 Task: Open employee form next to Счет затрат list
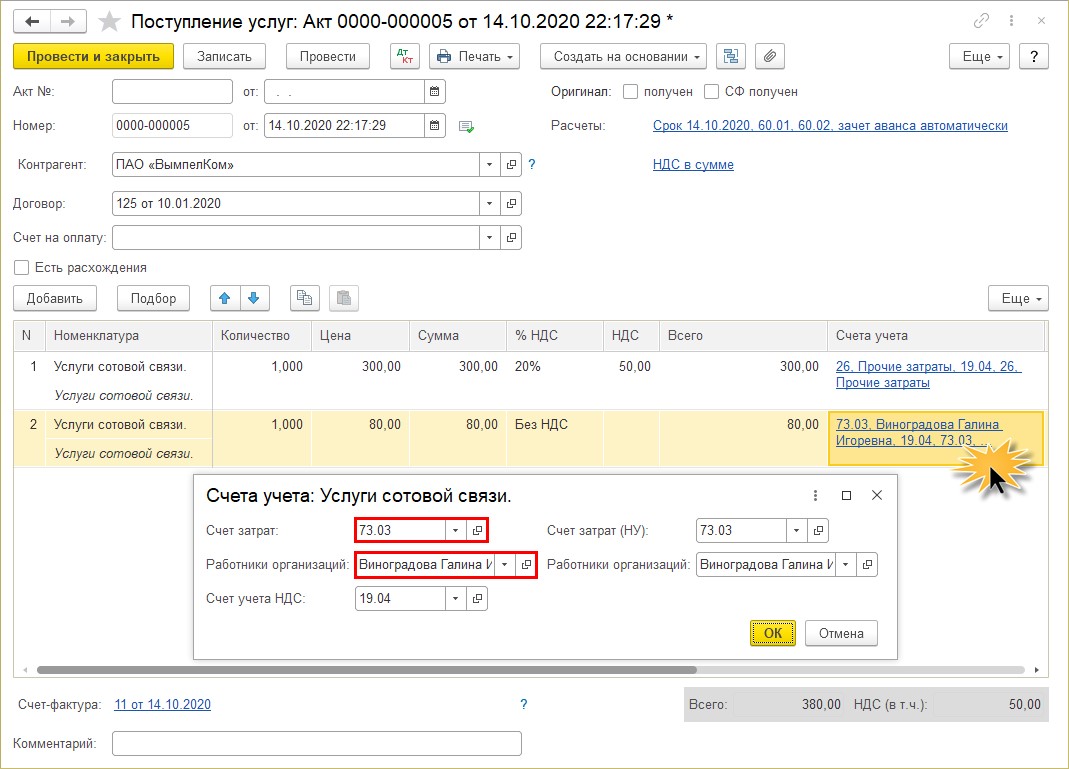tap(526, 564)
